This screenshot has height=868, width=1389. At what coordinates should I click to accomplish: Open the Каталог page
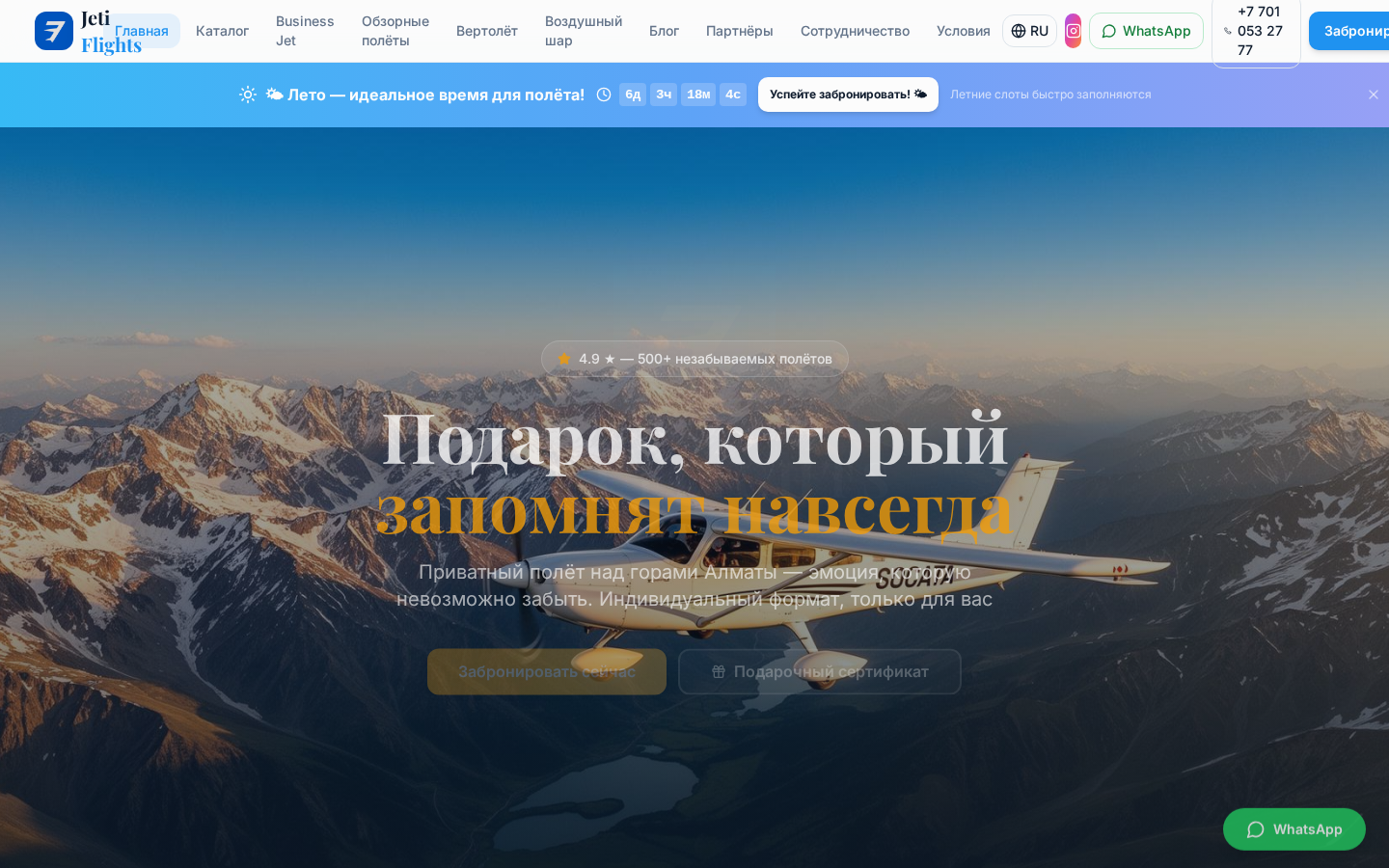[x=222, y=31]
